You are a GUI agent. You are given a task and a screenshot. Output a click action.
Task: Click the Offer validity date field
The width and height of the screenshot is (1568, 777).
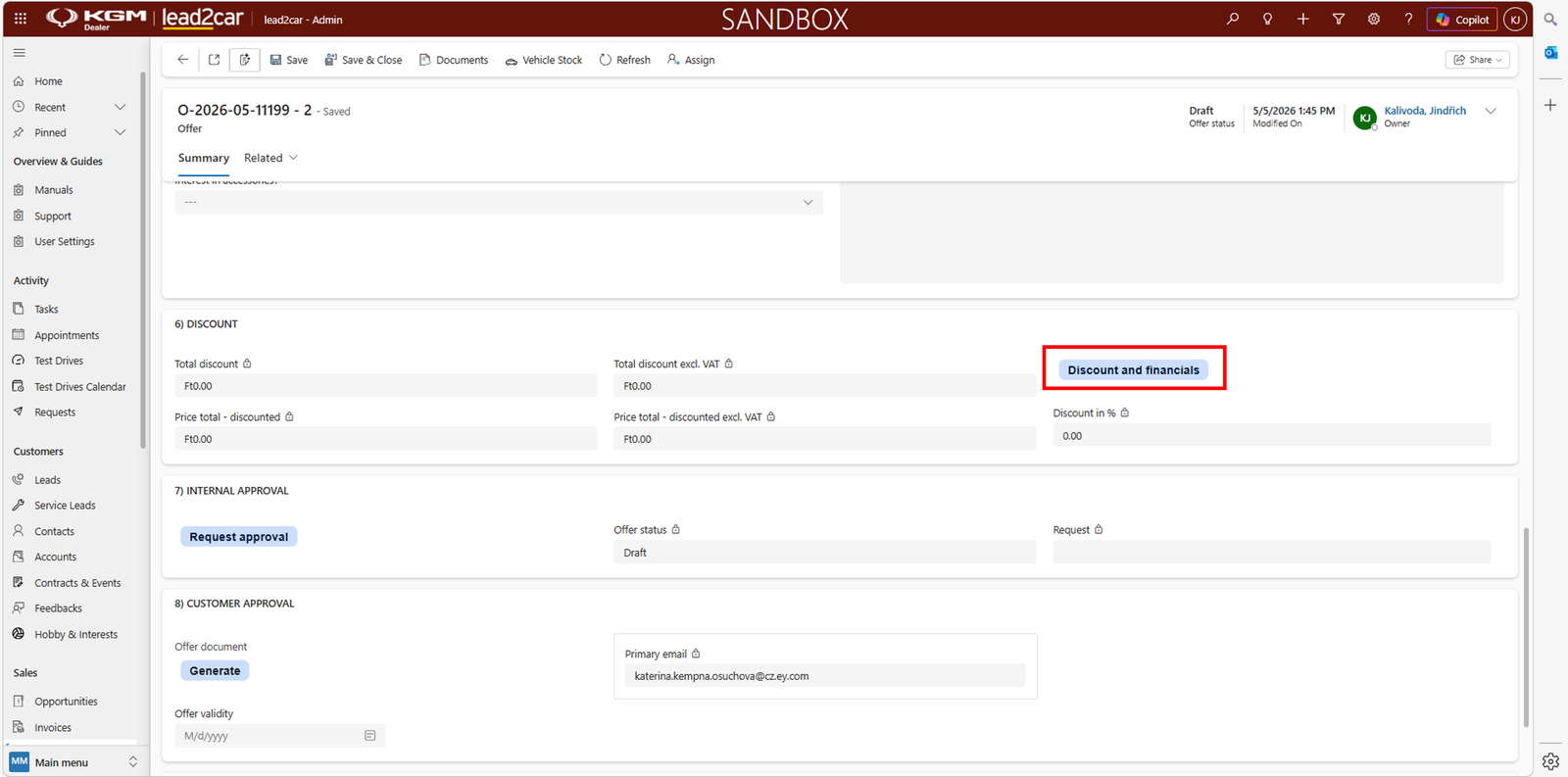pos(280,736)
